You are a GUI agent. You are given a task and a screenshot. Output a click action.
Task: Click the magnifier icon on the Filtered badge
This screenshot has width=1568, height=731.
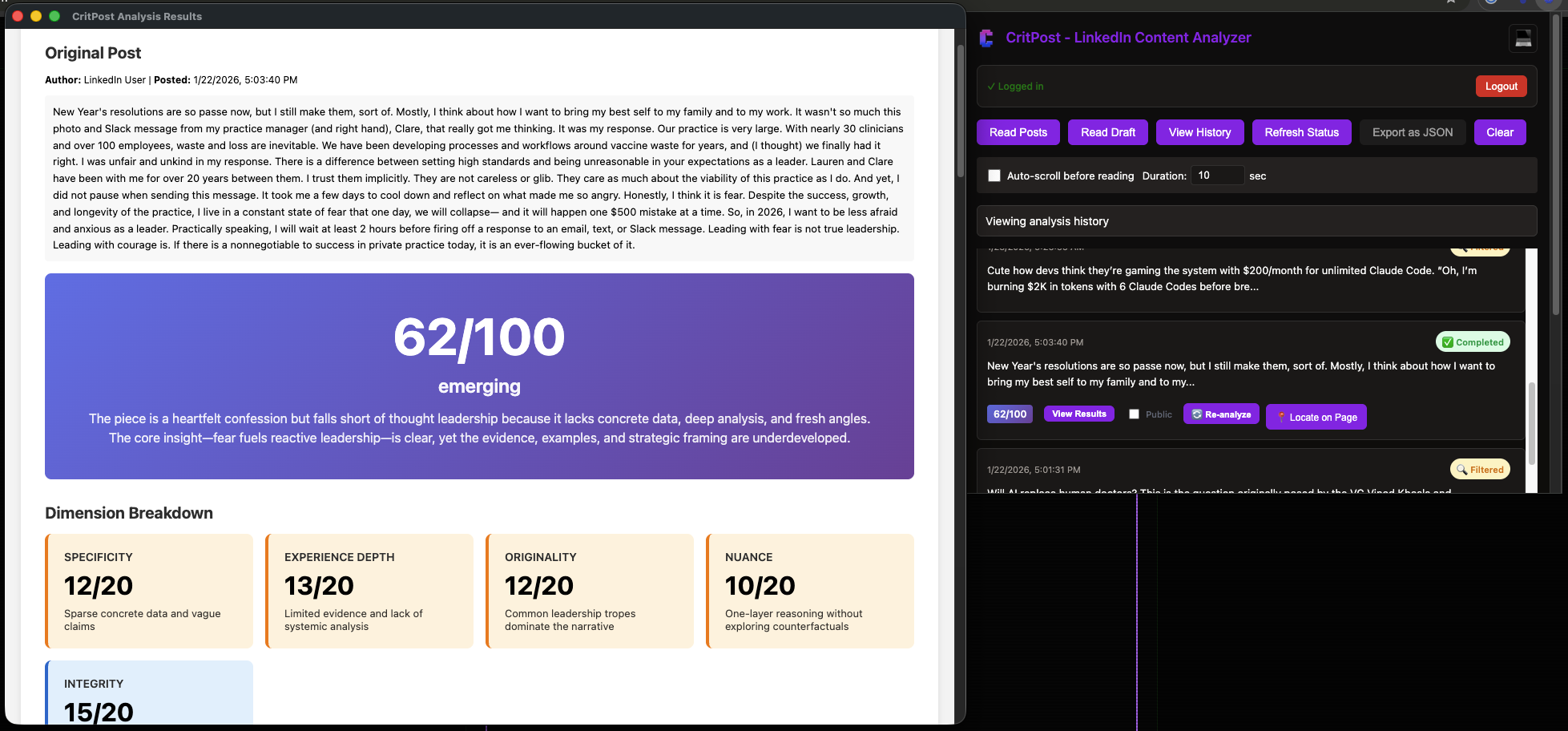pos(1461,469)
